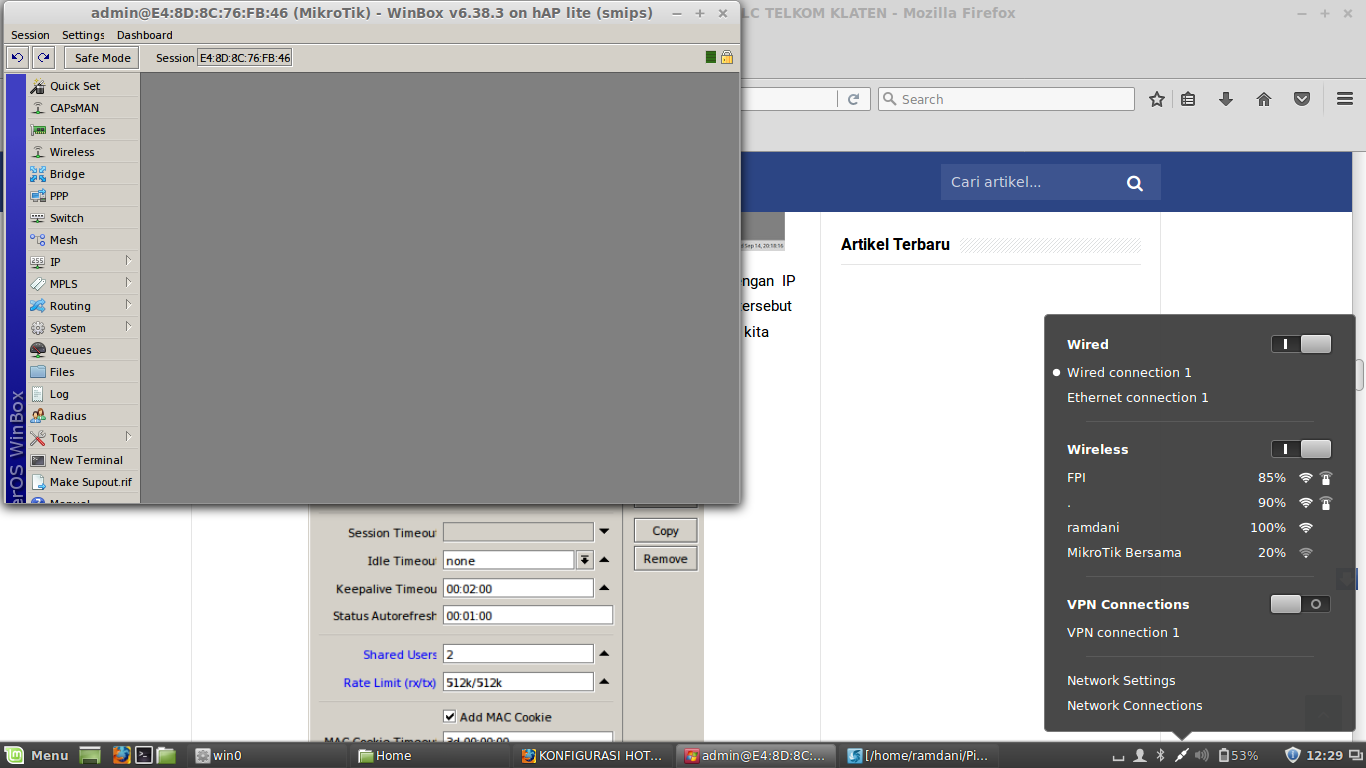
Task: Toggle WinBox Safe Mode
Action: pyautogui.click(x=103, y=58)
